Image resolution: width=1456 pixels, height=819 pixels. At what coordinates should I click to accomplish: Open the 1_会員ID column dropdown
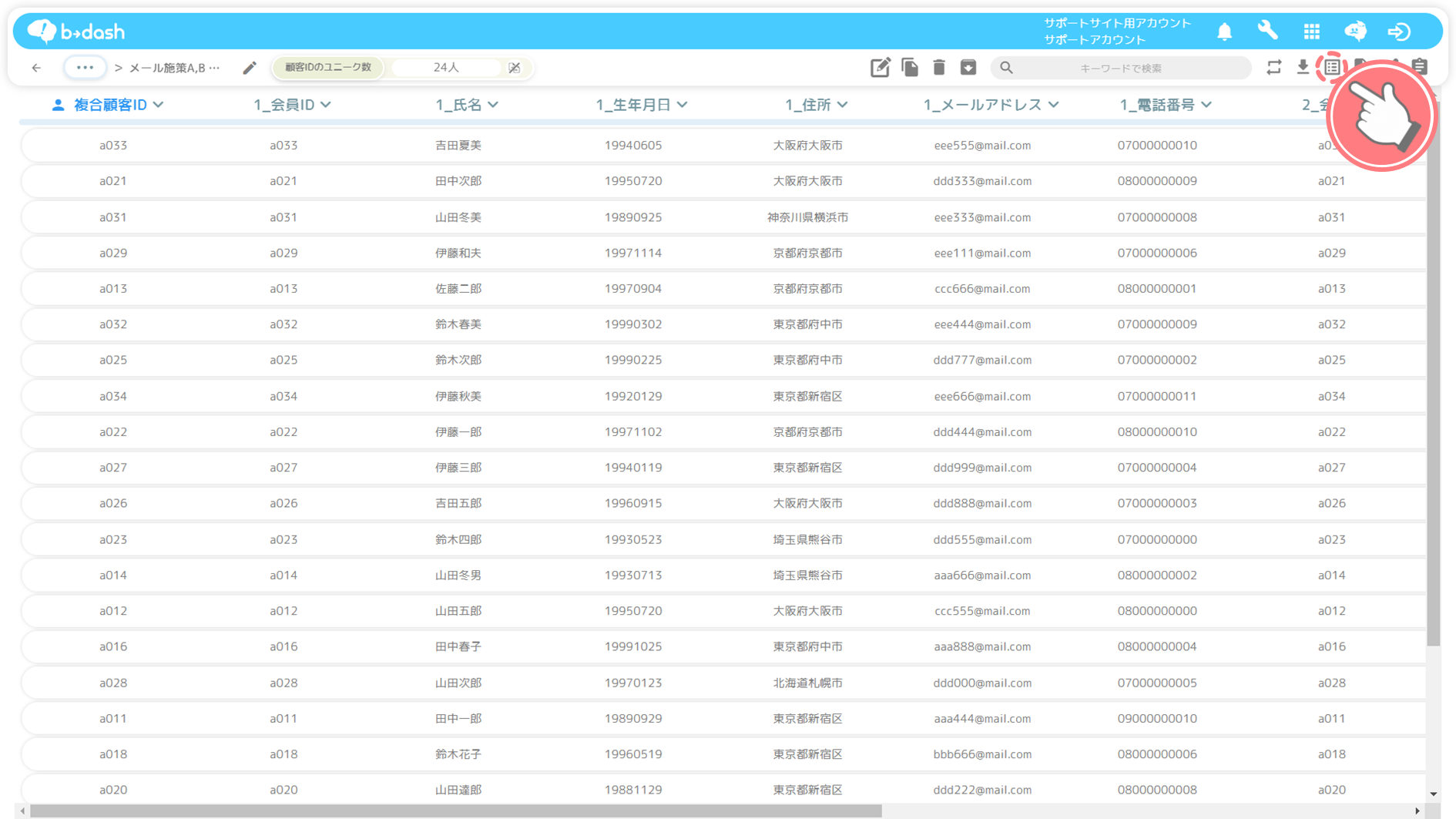[x=326, y=105]
